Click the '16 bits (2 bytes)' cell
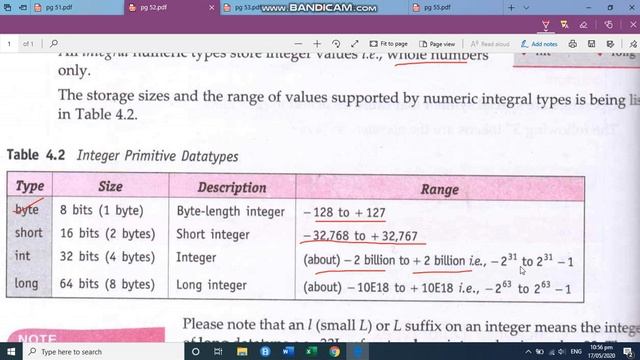The image size is (640, 360). [108, 233]
